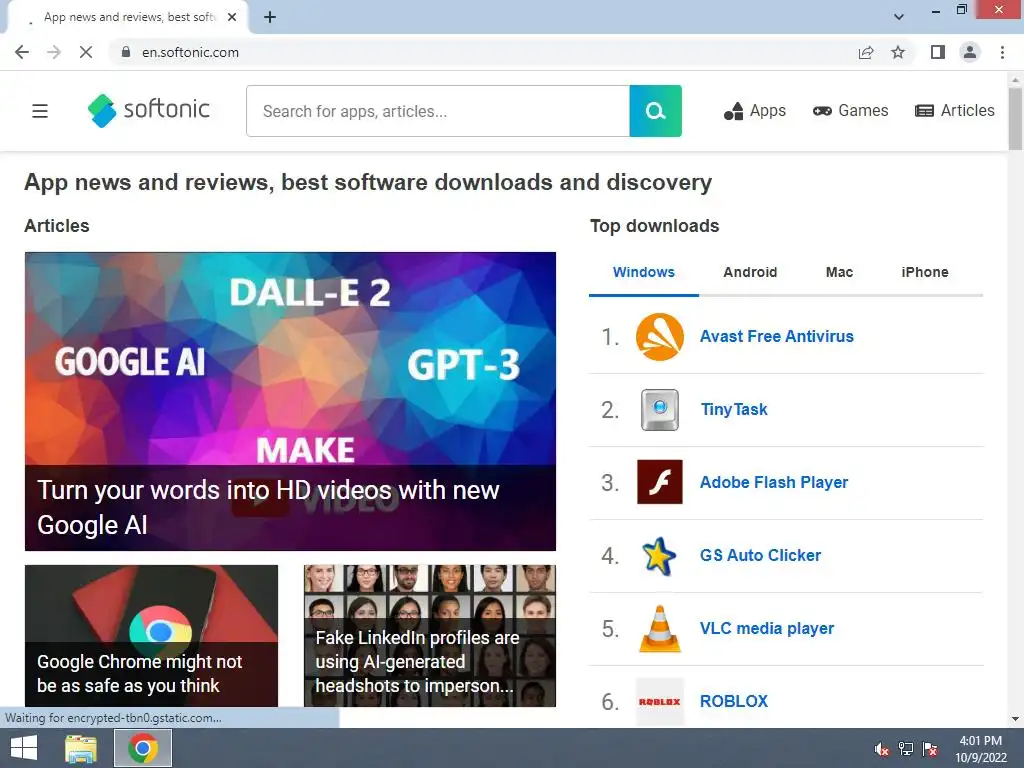Image resolution: width=1024 pixels, height=768 pixels.
Task: Click the network tray icon
Action: click(906, 749)
